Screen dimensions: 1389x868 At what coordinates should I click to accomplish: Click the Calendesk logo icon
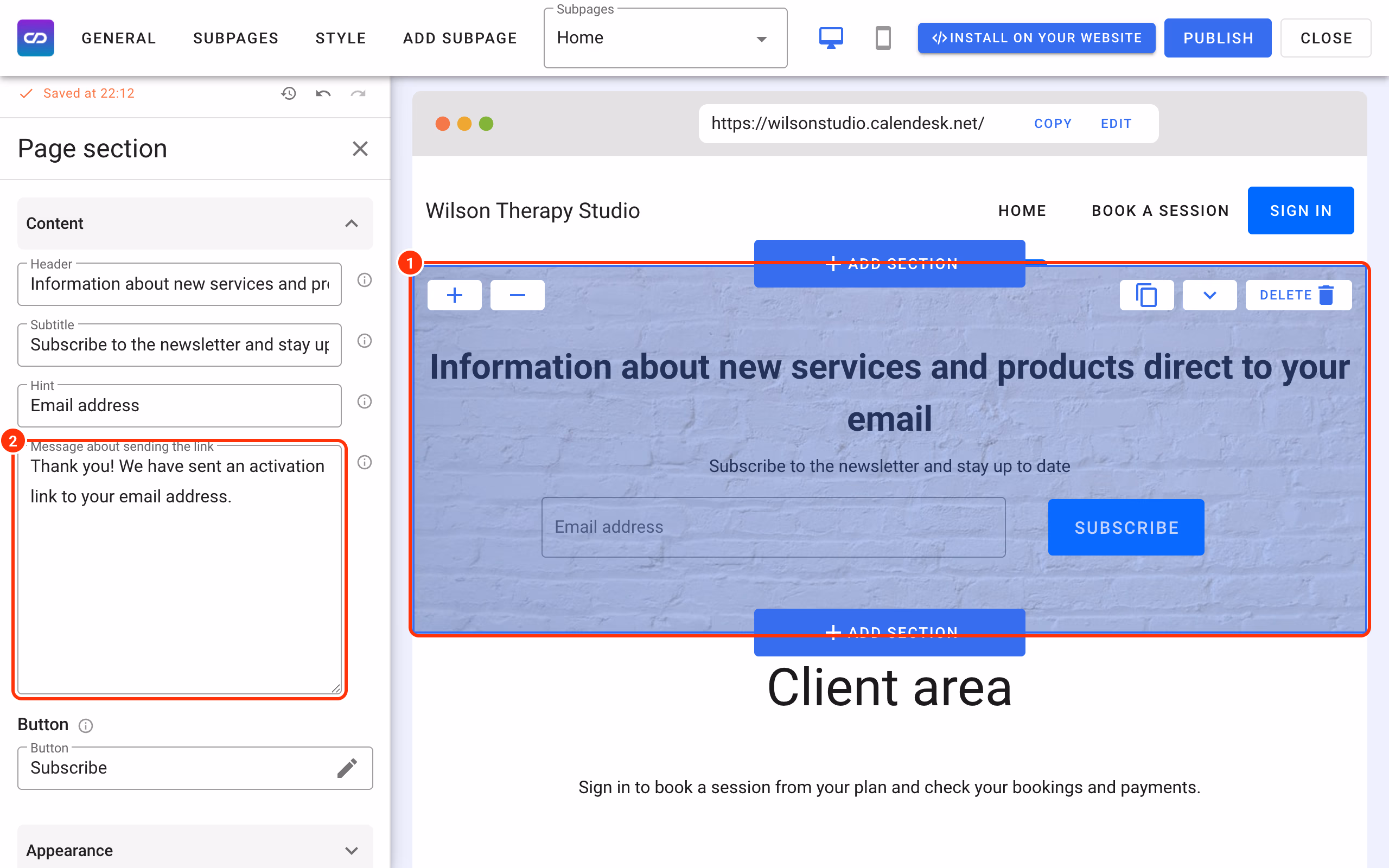(x=36, y=38)
